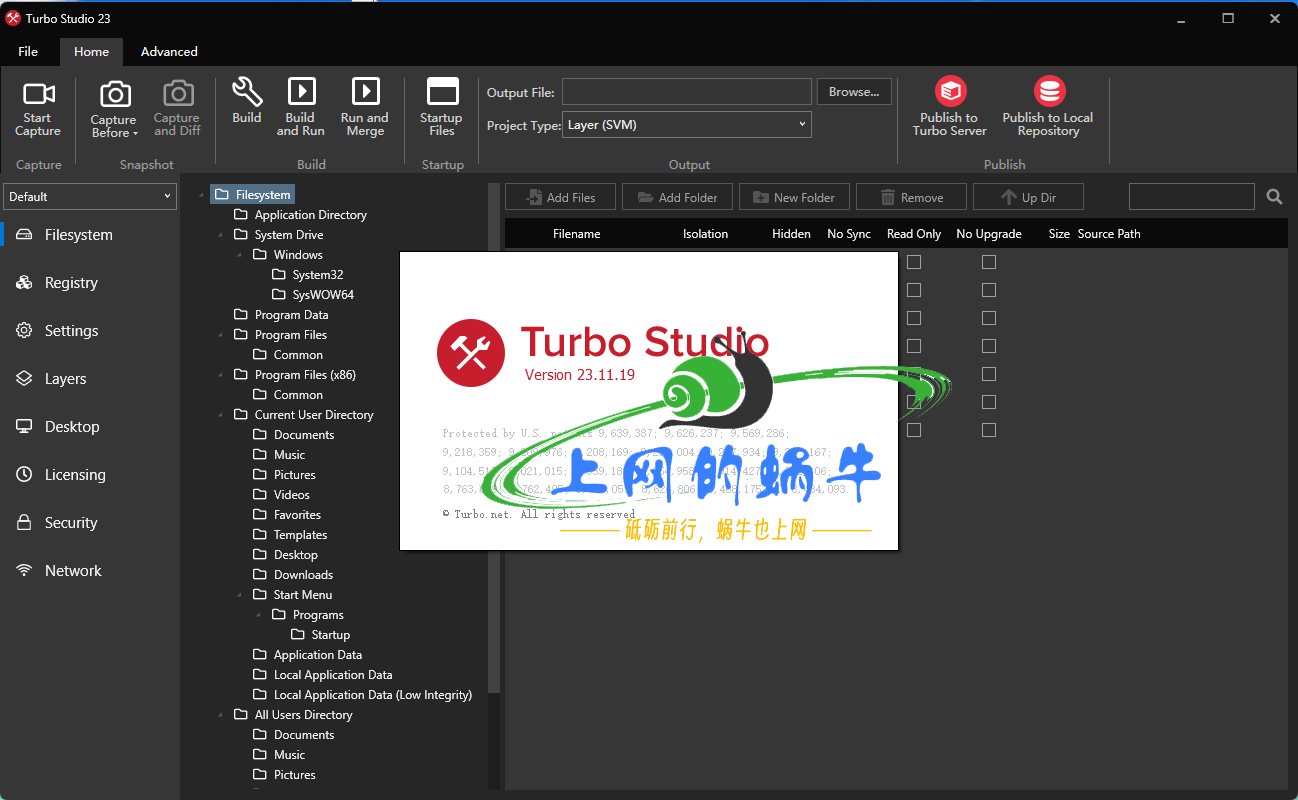1298x800 pixels.
Task: Tick the Read Only checkbox in second file row
Action: pos(914,290)
